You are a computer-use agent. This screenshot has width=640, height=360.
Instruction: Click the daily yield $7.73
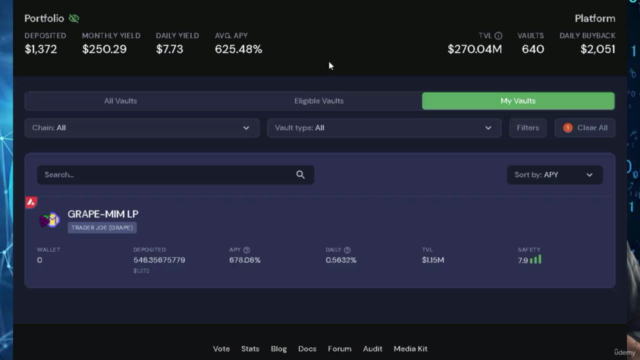pyautogui.click(x=169, y=49)
